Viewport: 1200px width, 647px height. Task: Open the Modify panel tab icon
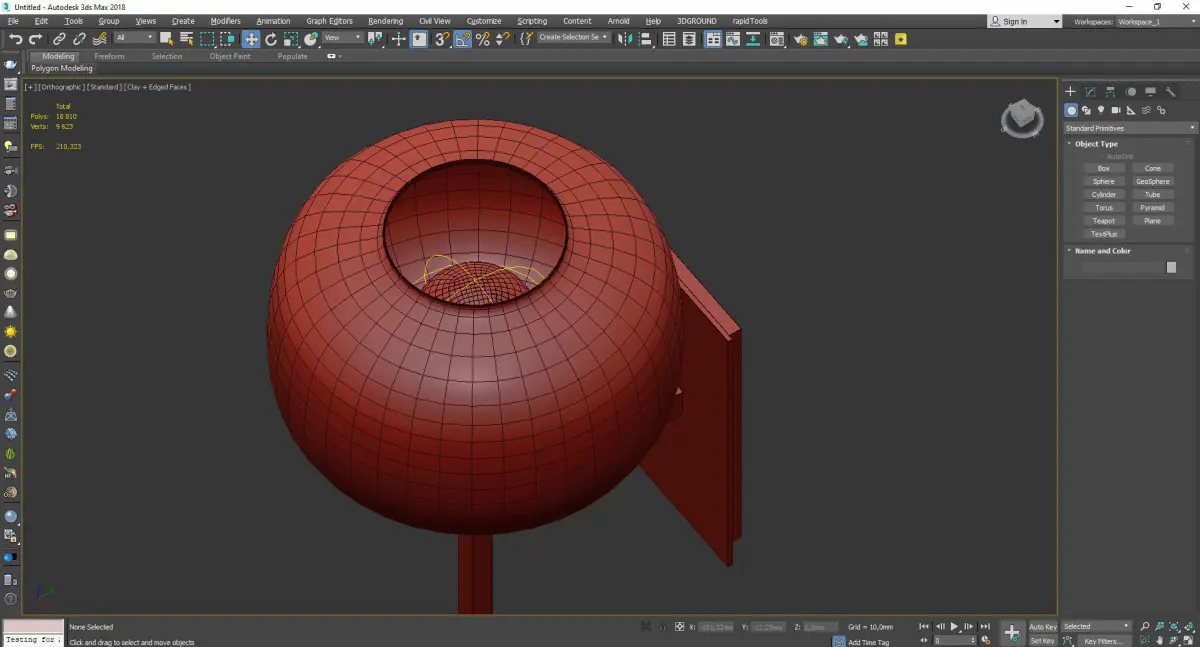pos(1090,92)
